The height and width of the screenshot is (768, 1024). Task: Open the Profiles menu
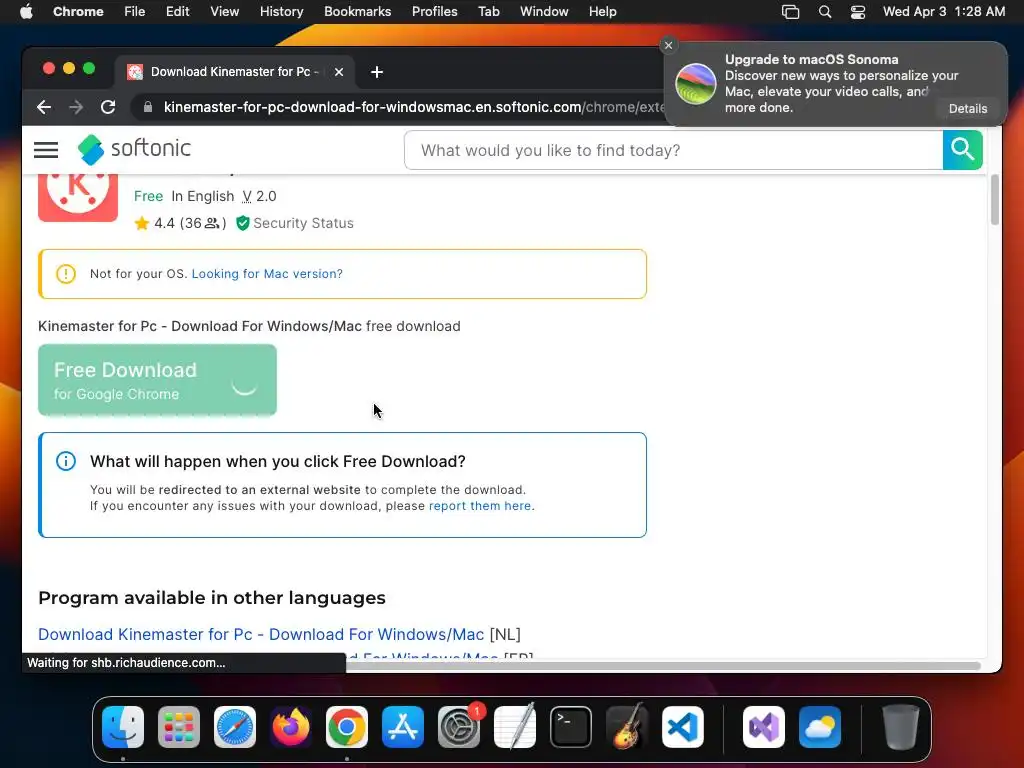(434, 12)
